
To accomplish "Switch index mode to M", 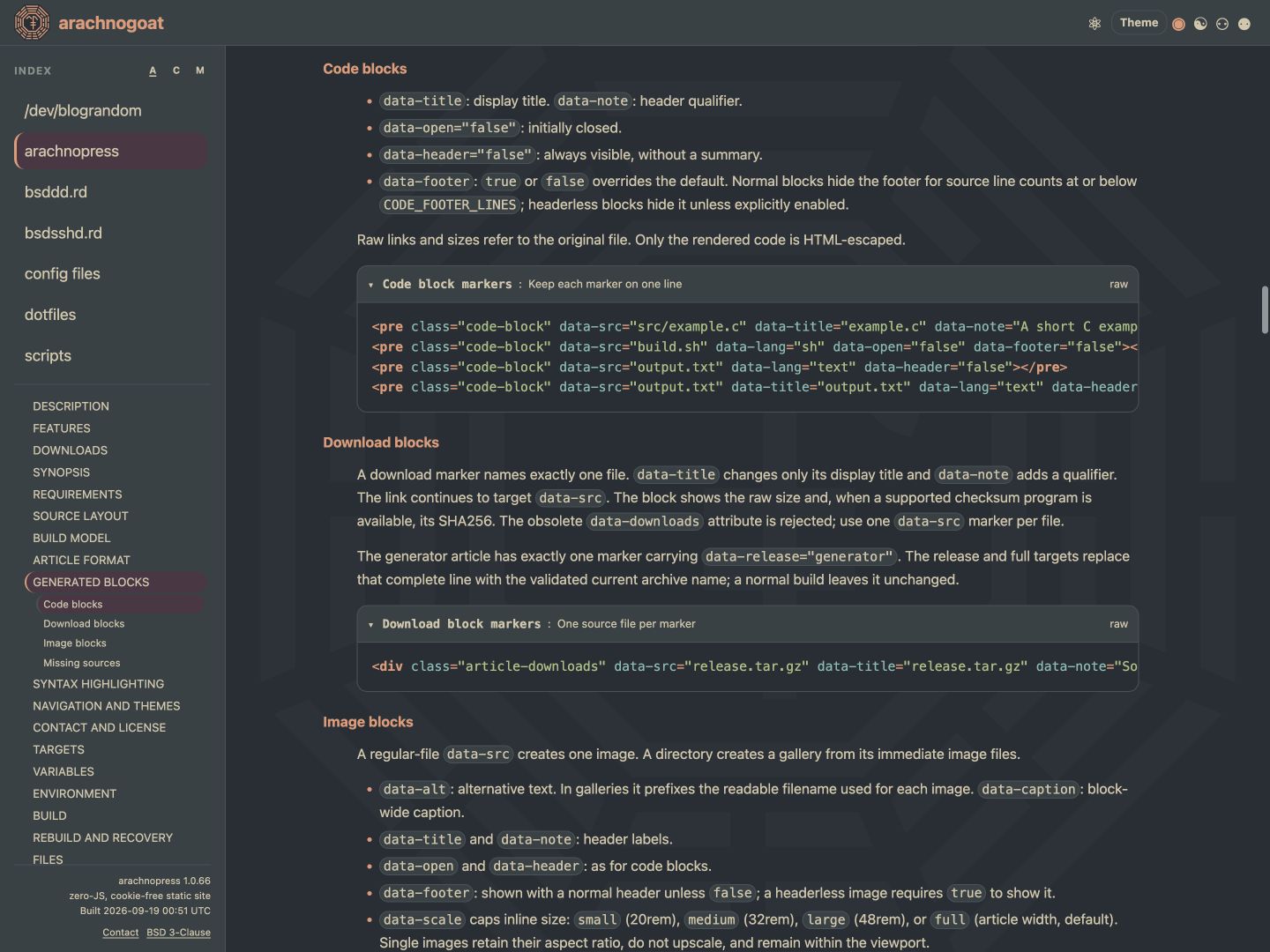I will (200, 71).
